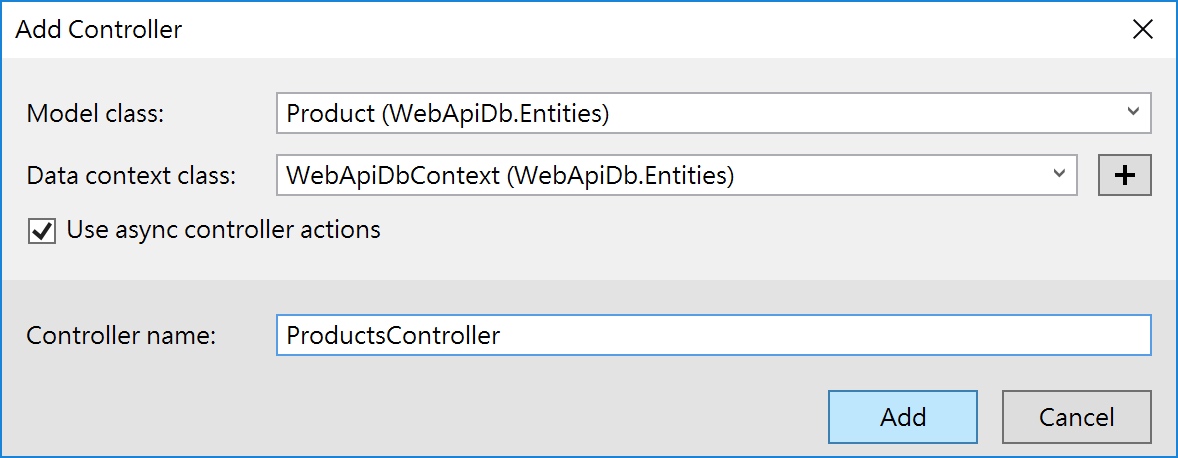Expand the Data context class dropdown chevron
The width and height of the screenshot is (1178, 458).
1059,173
